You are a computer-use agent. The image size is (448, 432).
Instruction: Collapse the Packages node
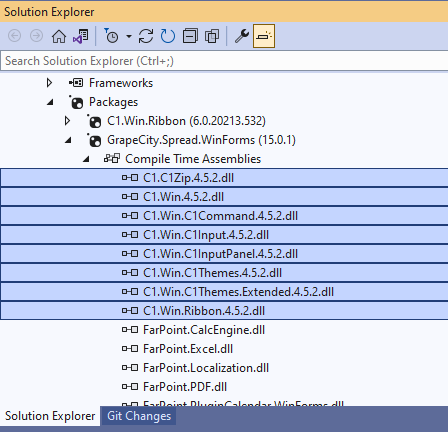(x=50, y=102)
